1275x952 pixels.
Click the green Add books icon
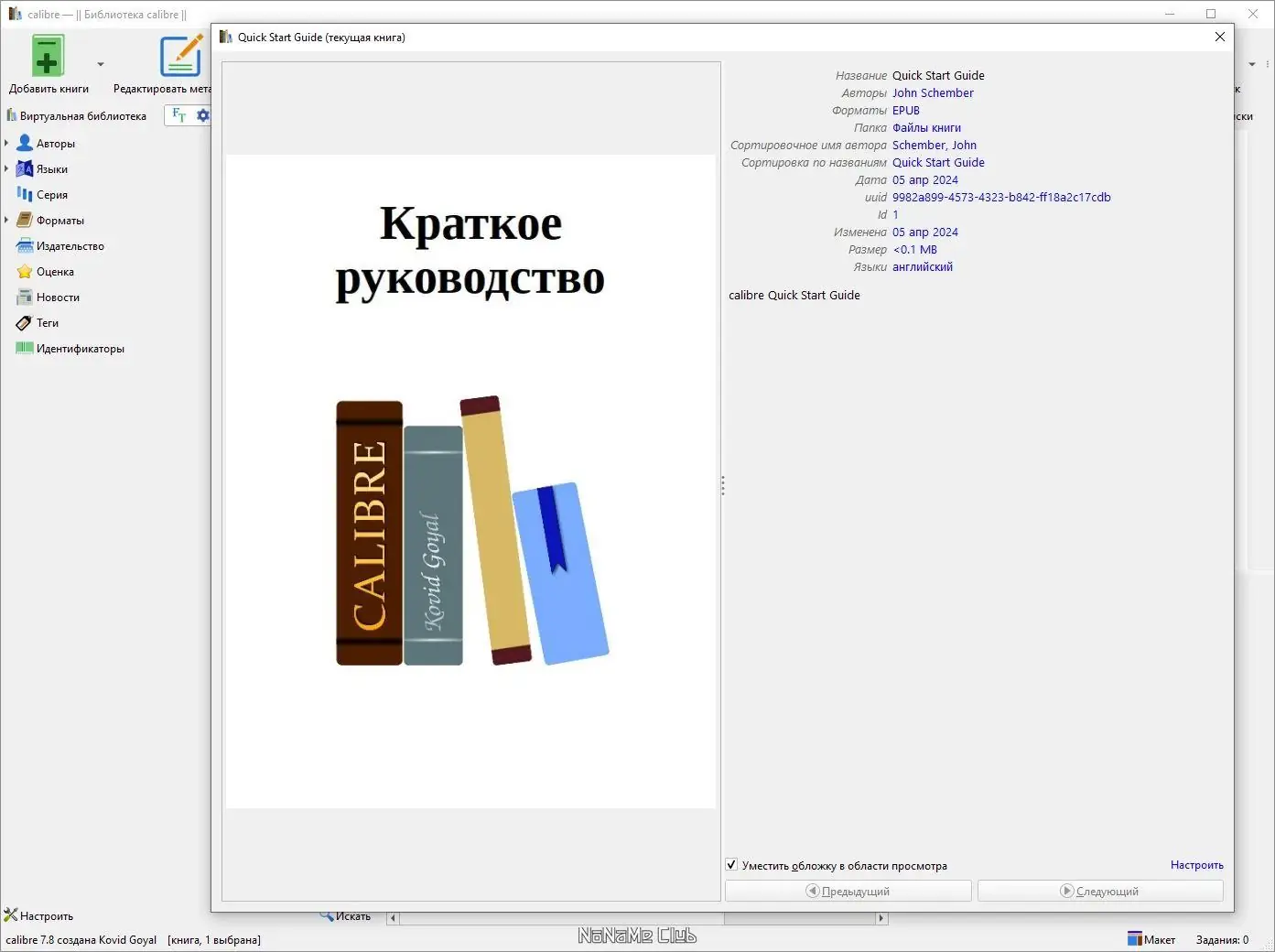point(48,56)
